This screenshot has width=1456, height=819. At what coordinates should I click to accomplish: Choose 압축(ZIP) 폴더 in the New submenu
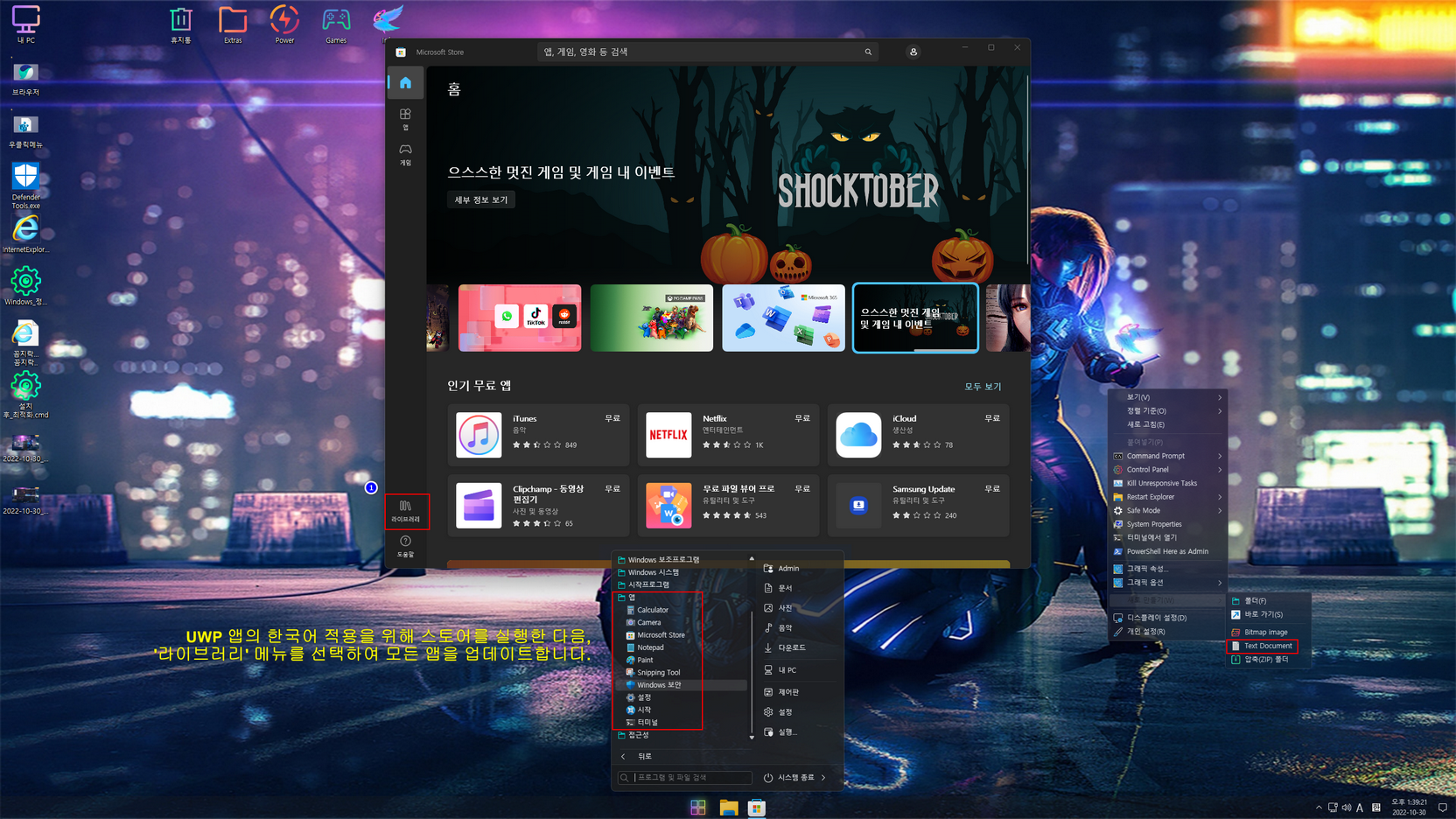1268,660
